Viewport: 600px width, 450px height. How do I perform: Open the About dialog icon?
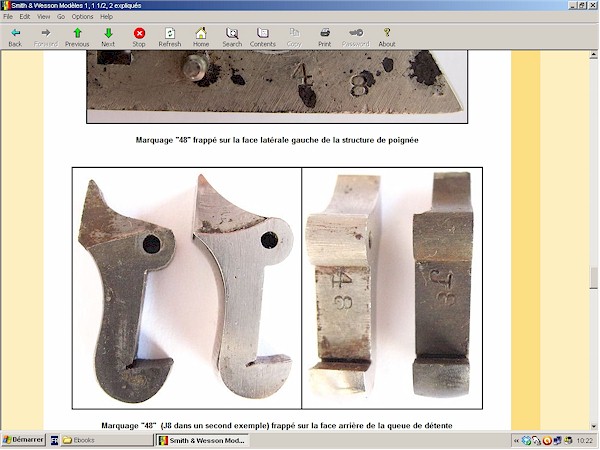(387, 37)
